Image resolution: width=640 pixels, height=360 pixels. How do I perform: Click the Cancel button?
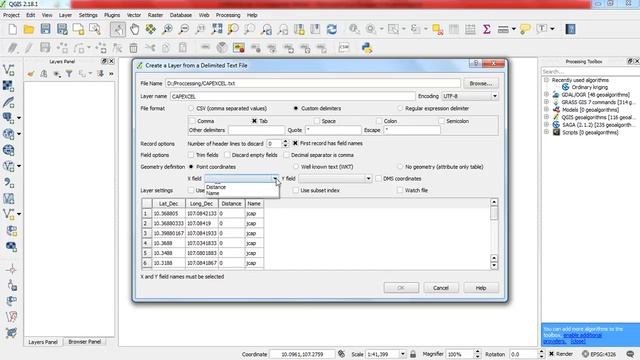(440, 288)
